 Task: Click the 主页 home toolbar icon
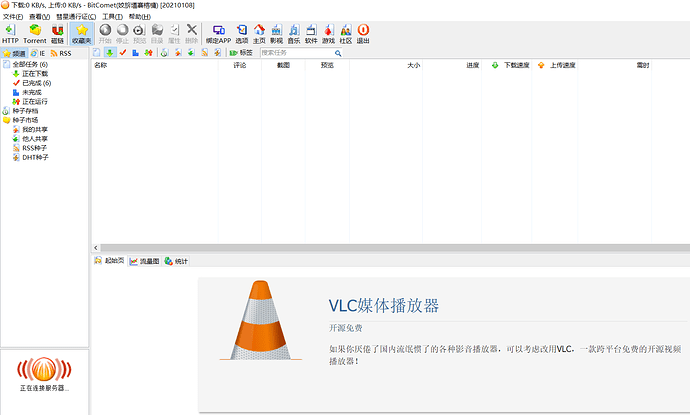coord(259,34)
